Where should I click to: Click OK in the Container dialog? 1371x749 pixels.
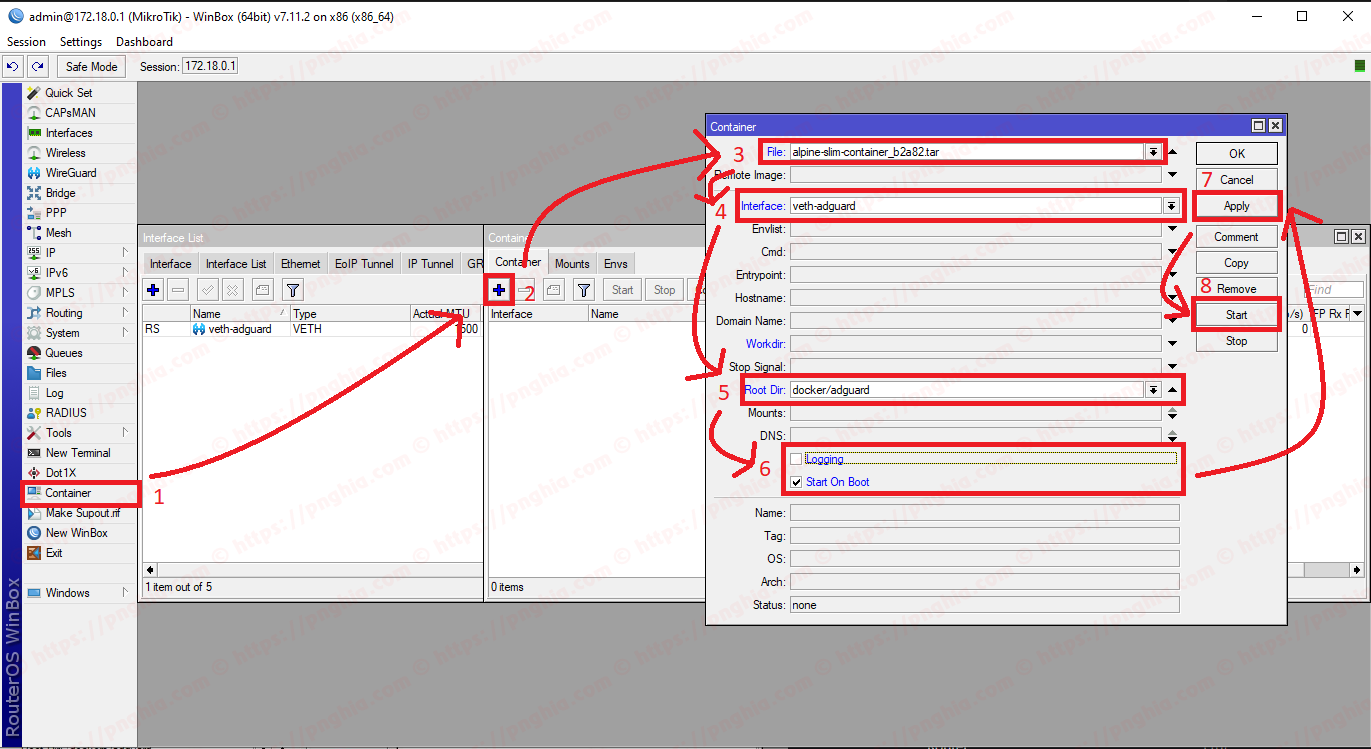(x=1237, y=153)
